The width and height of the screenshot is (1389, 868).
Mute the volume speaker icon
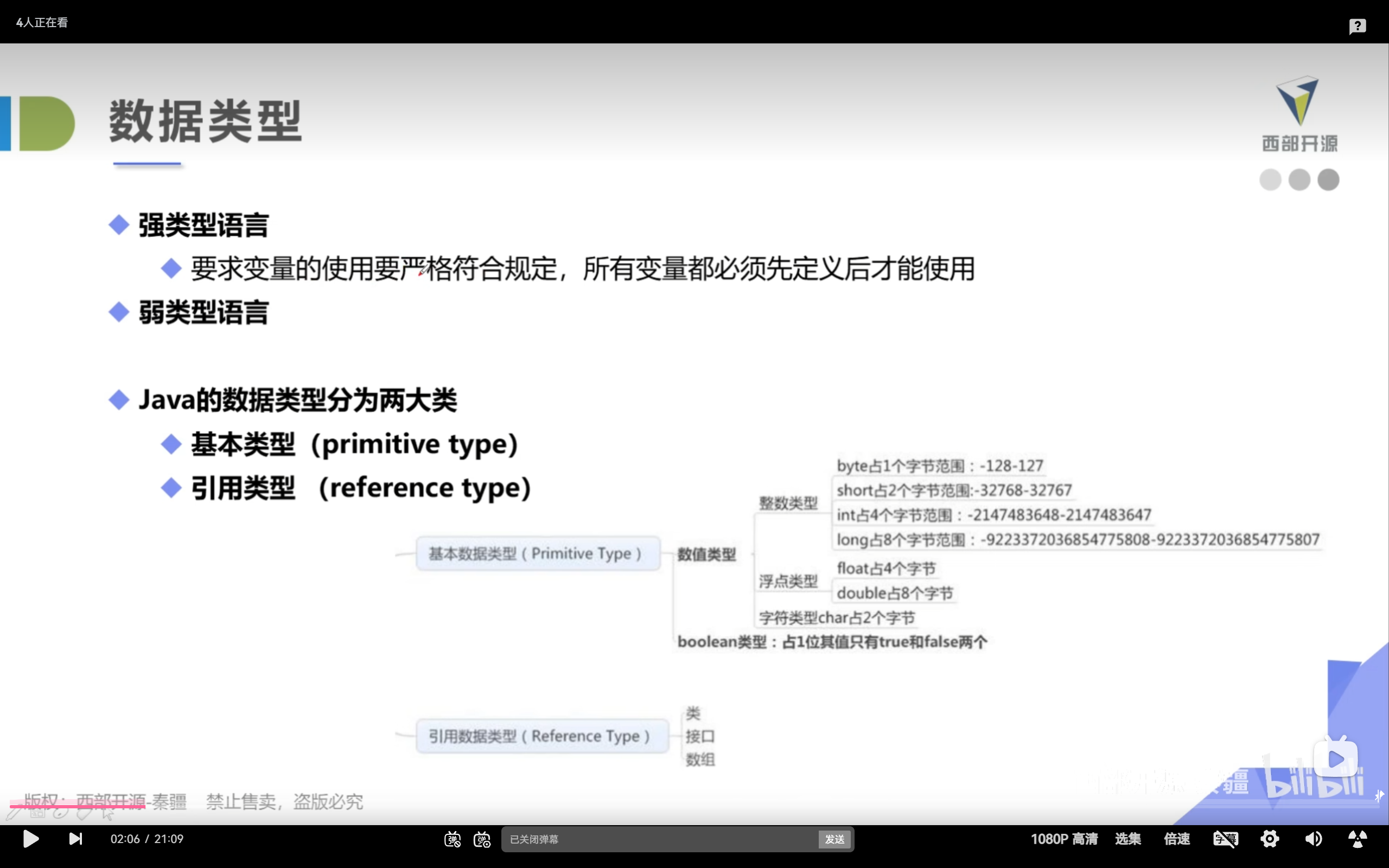[1313, 839]
